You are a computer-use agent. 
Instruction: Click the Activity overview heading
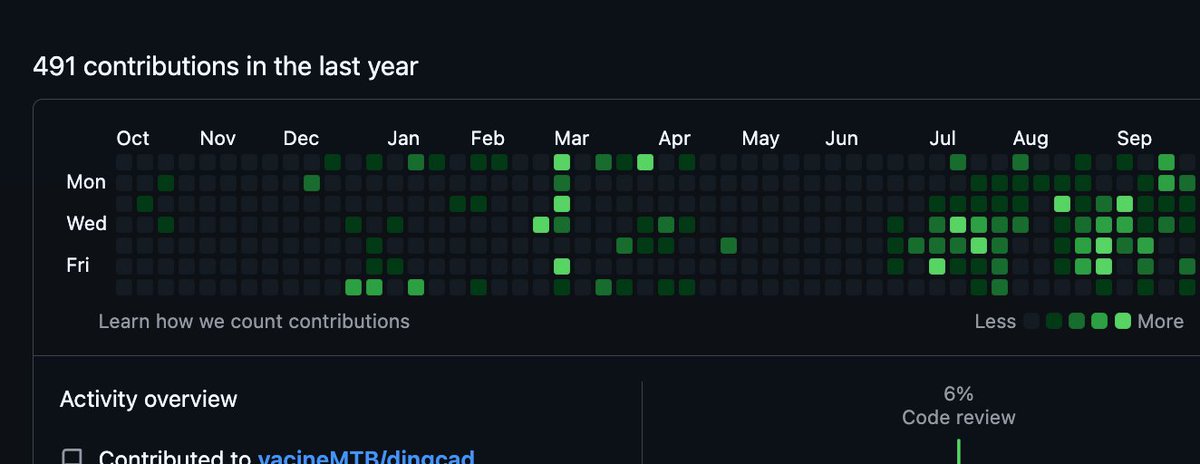(149, 399)
